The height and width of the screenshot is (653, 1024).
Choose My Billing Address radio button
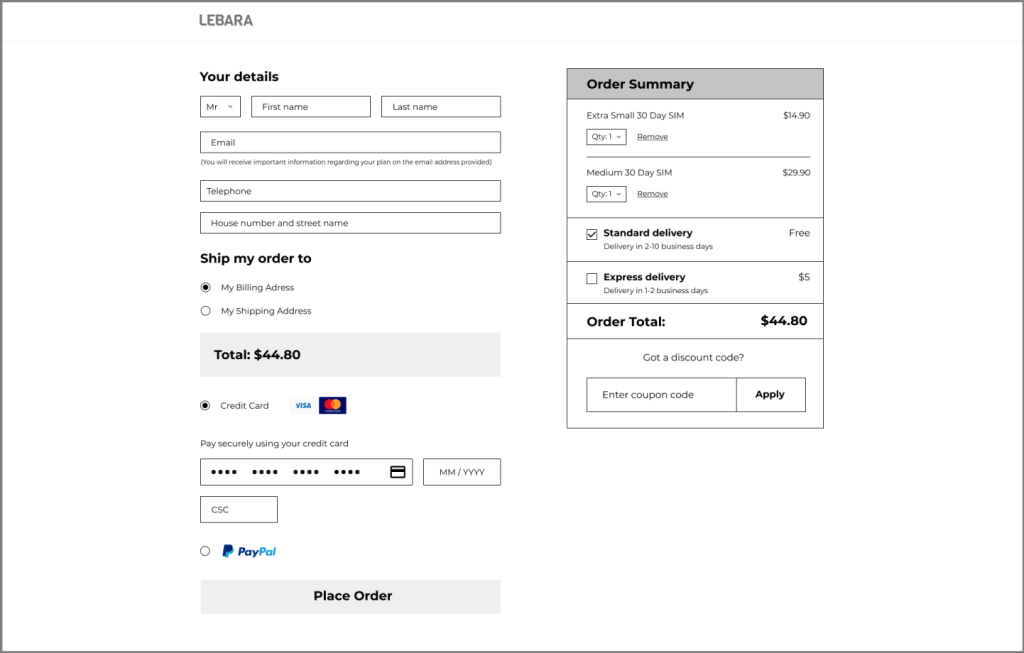pyautogui.click(x=206, y=287)
